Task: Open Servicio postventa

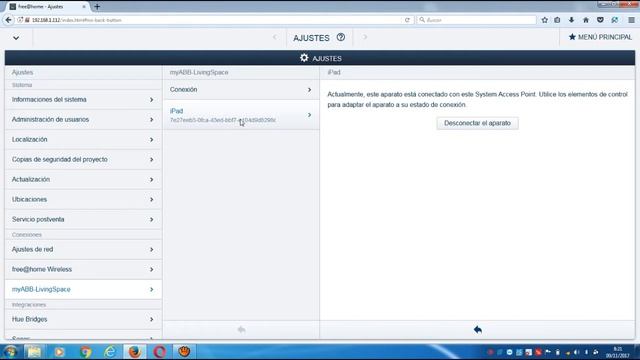Action: coord(83,220)
